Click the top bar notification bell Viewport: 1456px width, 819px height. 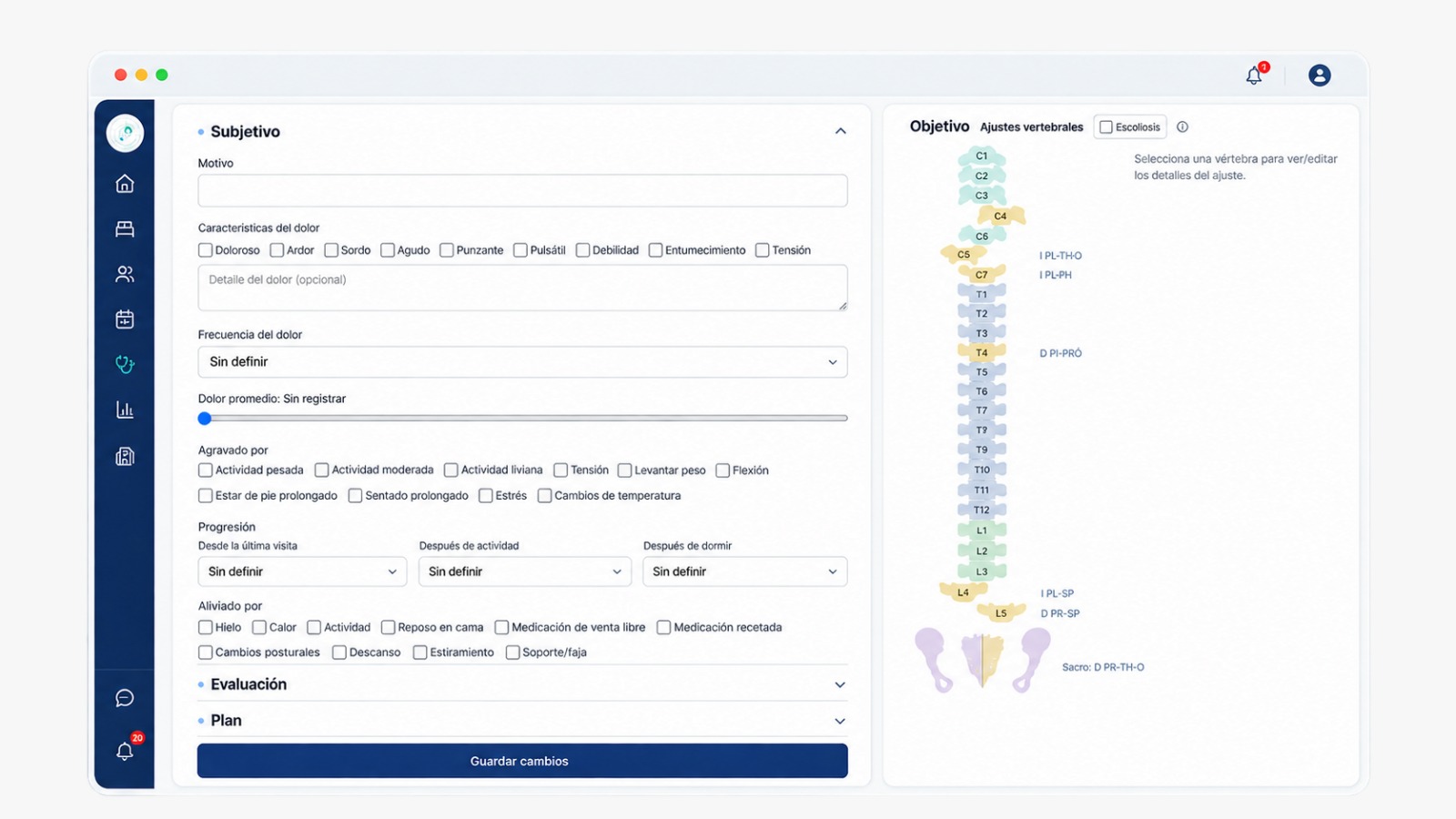click(x=1254, y=76)
